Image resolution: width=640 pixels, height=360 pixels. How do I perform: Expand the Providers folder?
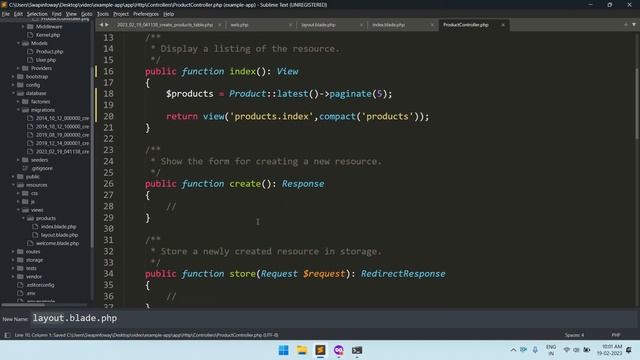tap(18, 68)
